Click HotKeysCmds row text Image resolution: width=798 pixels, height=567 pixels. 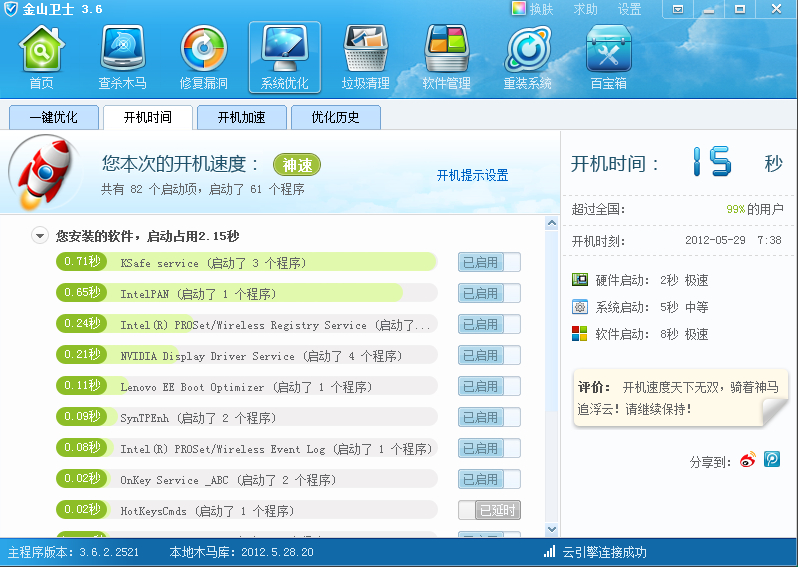pyautogui.click(x=207, y=511)
